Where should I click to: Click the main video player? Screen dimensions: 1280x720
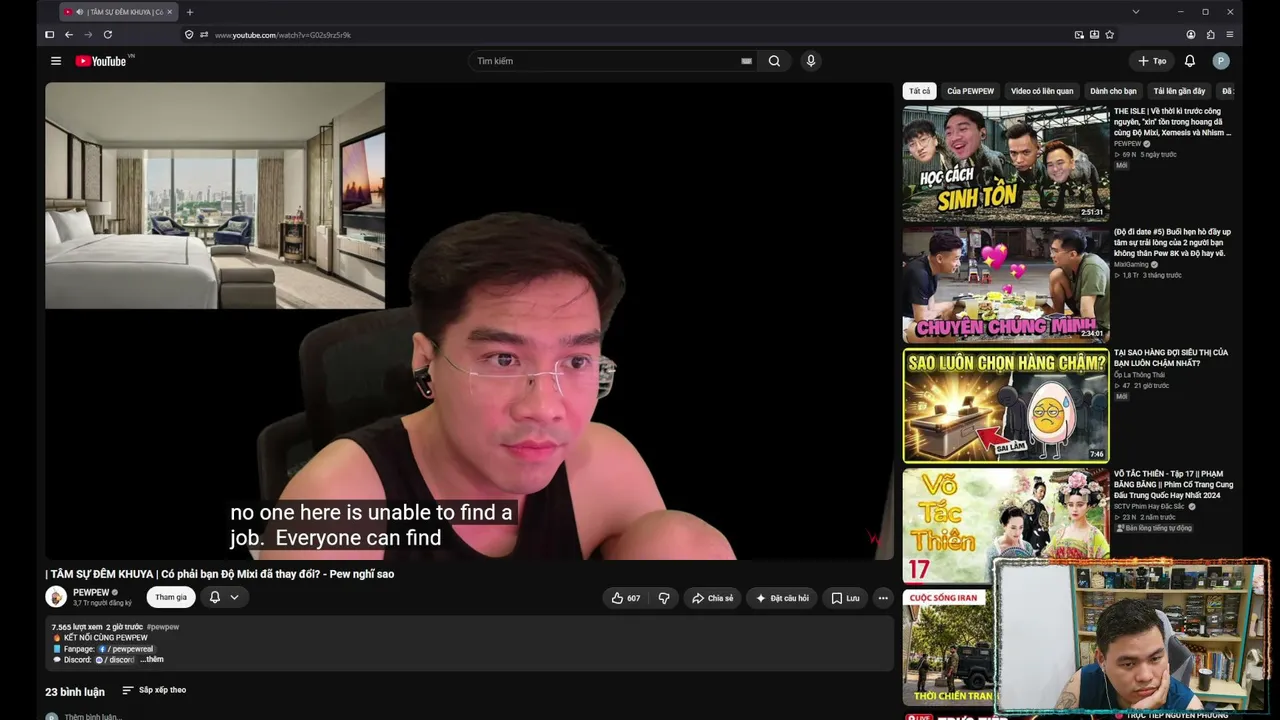click(x=469, y=321)
